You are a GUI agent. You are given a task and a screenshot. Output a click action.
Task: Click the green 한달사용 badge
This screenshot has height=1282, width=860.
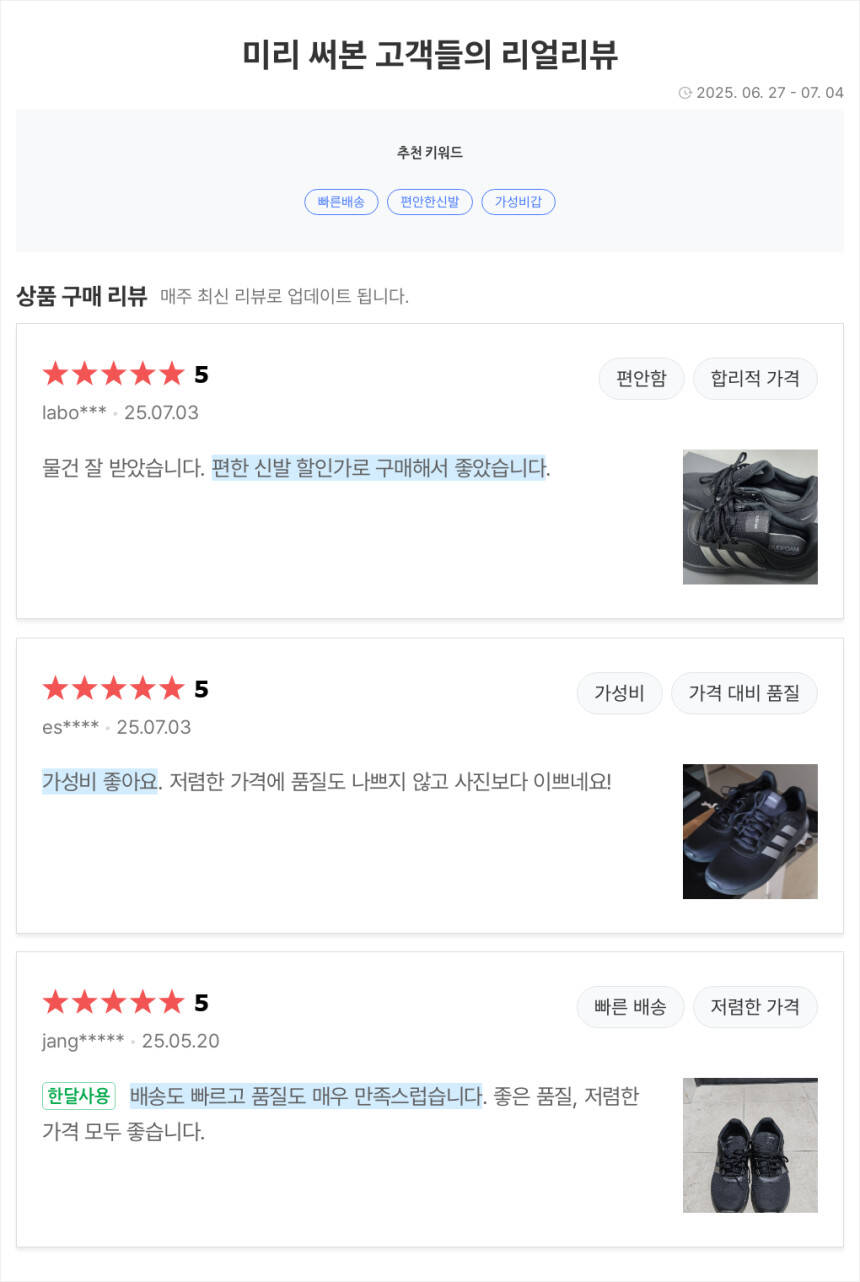pos(79,1096)
